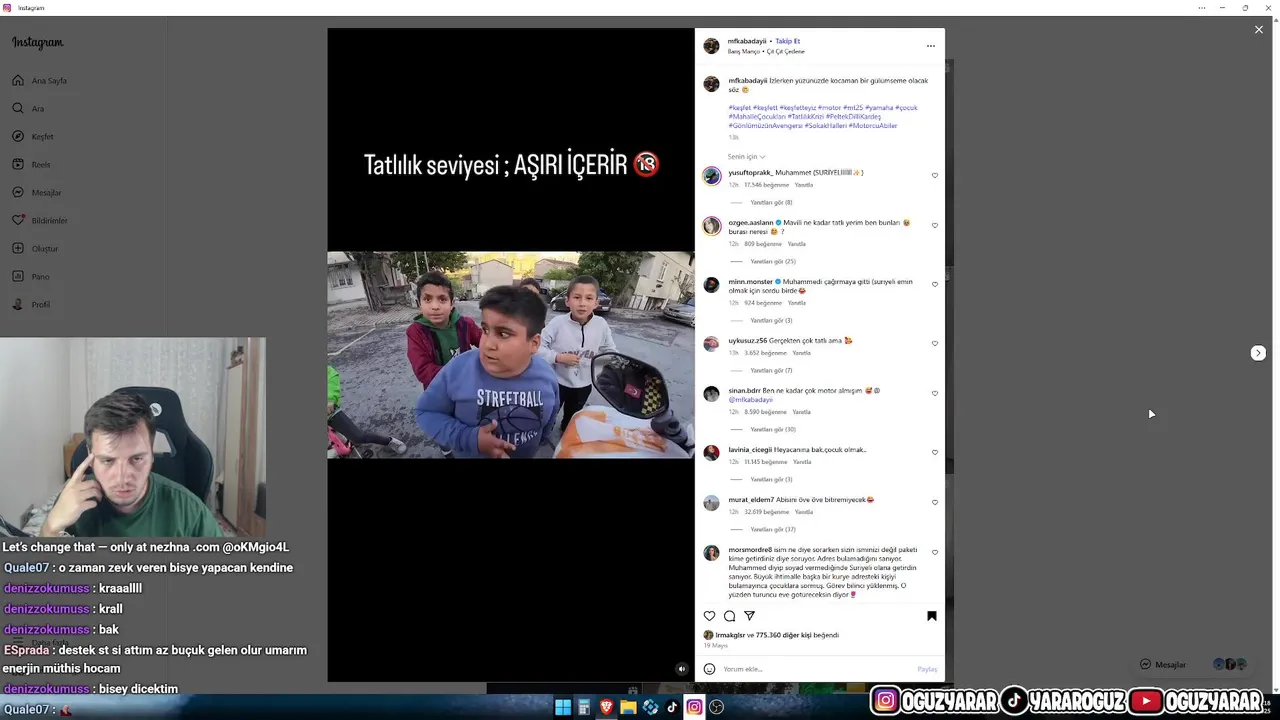View 32.619 beğenme likes list
This screenshot has height=720, width=1280.
(766, 512)
